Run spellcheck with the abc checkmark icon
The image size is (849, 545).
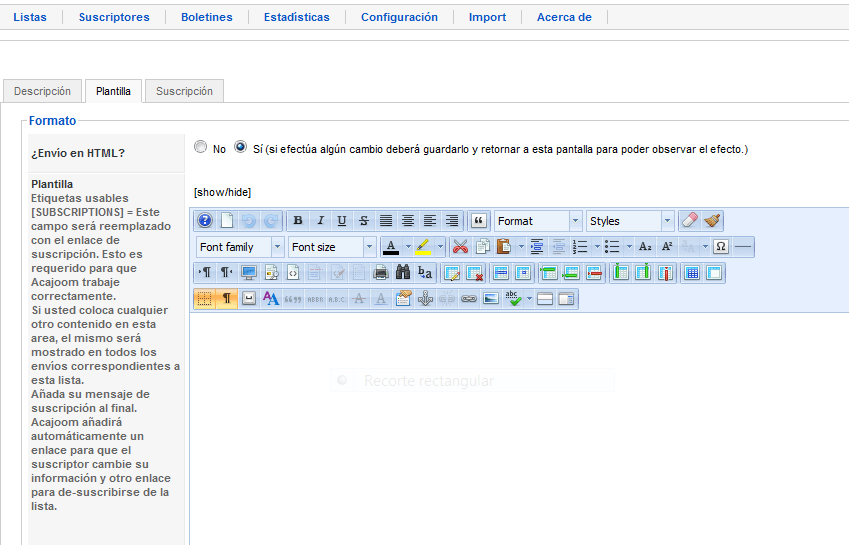[x=513, y=299]
